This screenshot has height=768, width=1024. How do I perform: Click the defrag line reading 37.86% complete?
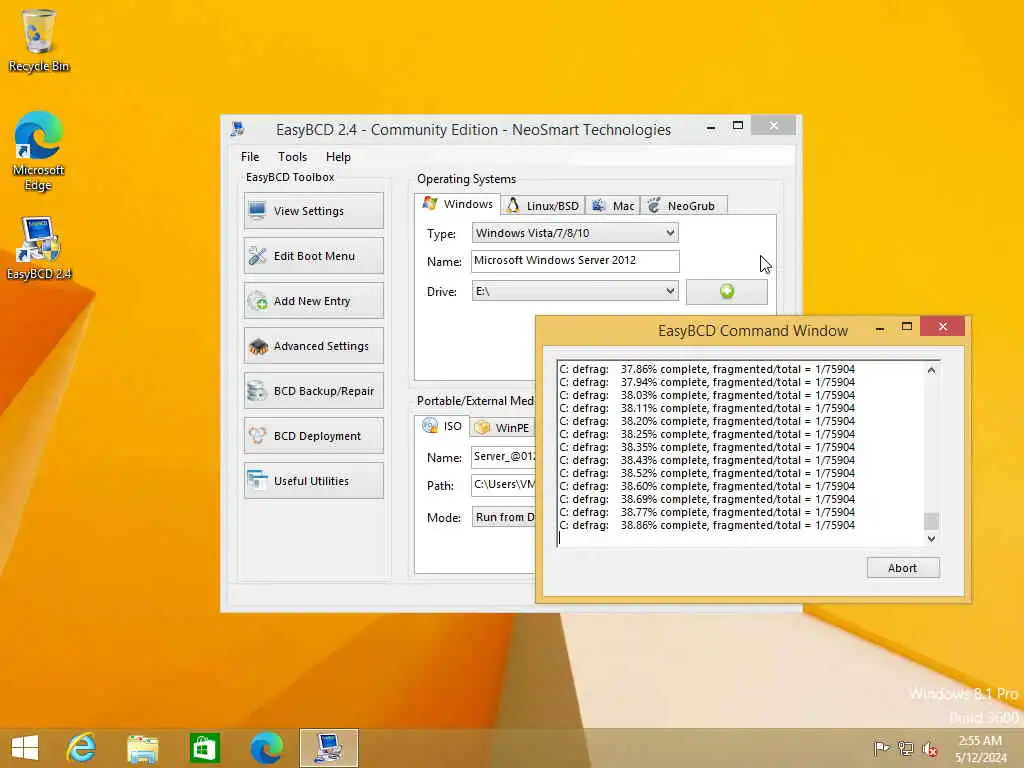707,369
